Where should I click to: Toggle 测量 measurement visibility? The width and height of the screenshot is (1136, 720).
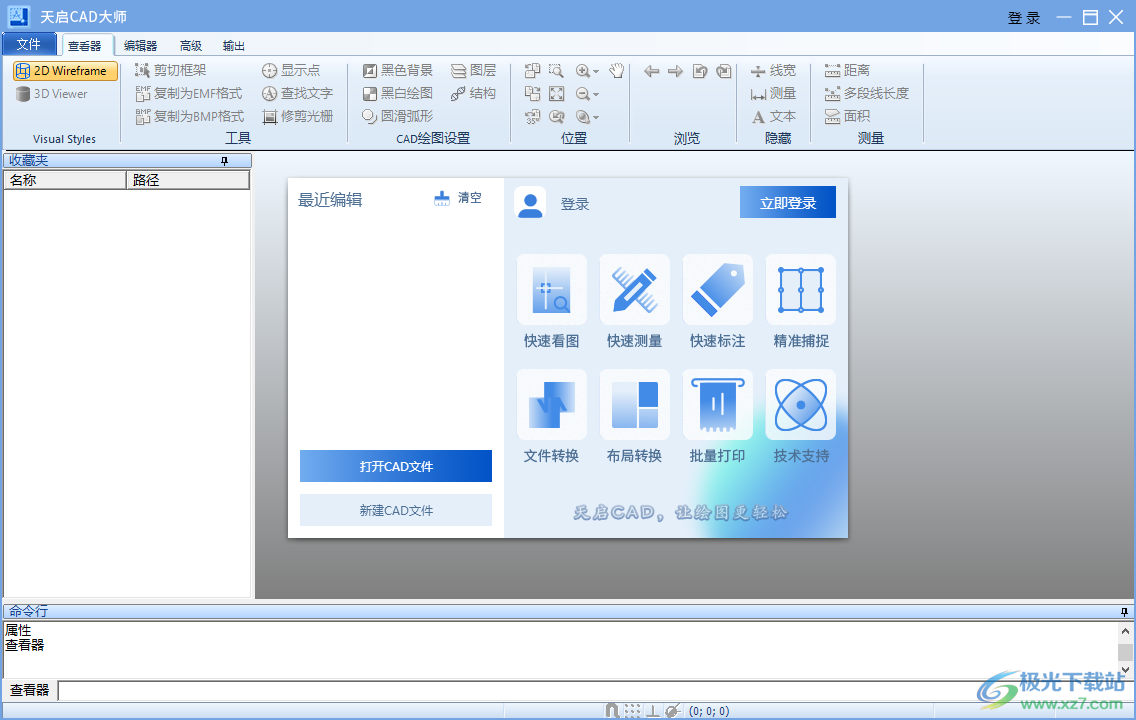pyautogui.click(x=773, y=93)
